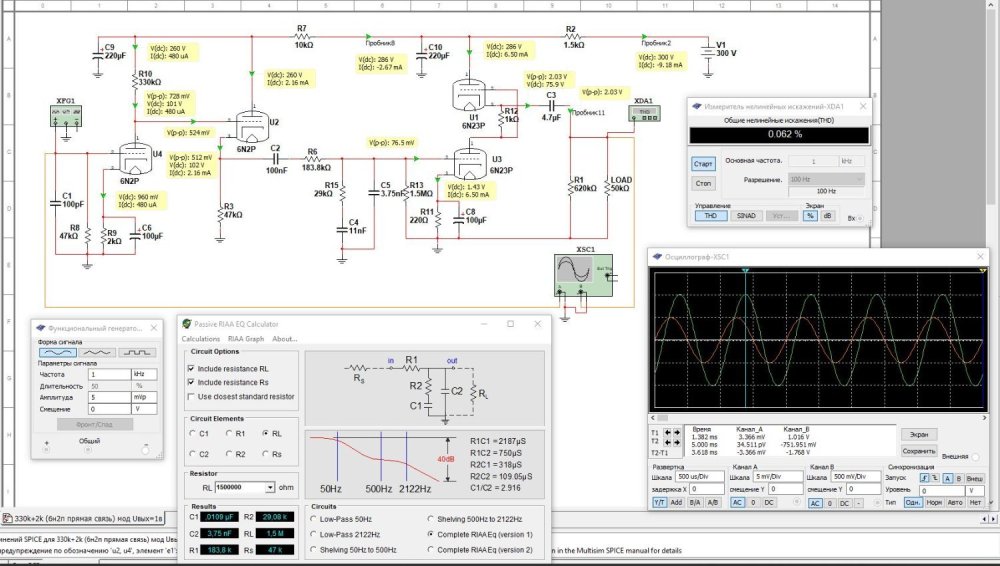Move cursor T1 left with arrow

tap(667, 434)
